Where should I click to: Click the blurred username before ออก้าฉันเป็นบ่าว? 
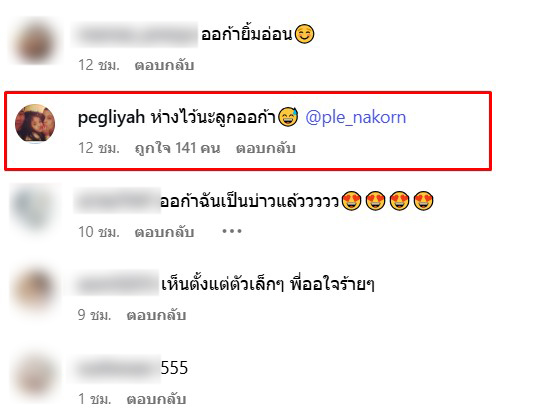[x=117, y=201]
